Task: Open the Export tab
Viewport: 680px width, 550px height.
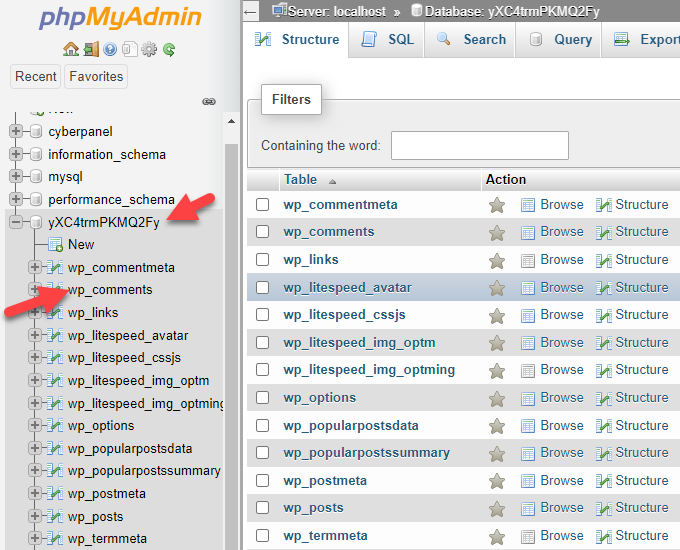Action: tap(642, 39)
